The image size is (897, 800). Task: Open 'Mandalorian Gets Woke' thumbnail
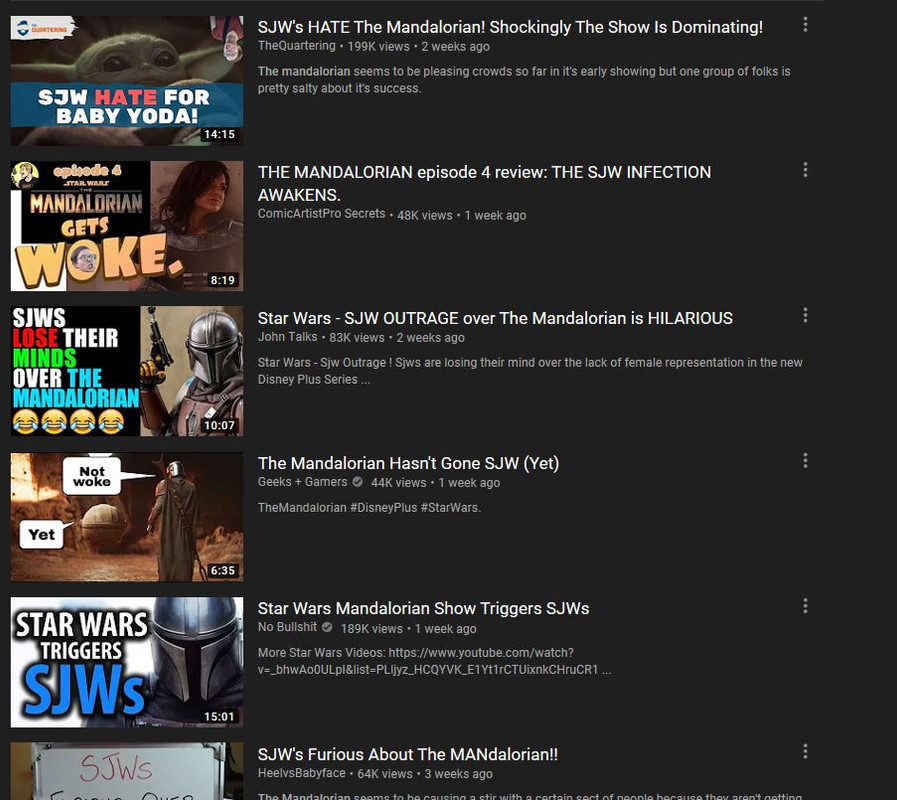(127, 226)
